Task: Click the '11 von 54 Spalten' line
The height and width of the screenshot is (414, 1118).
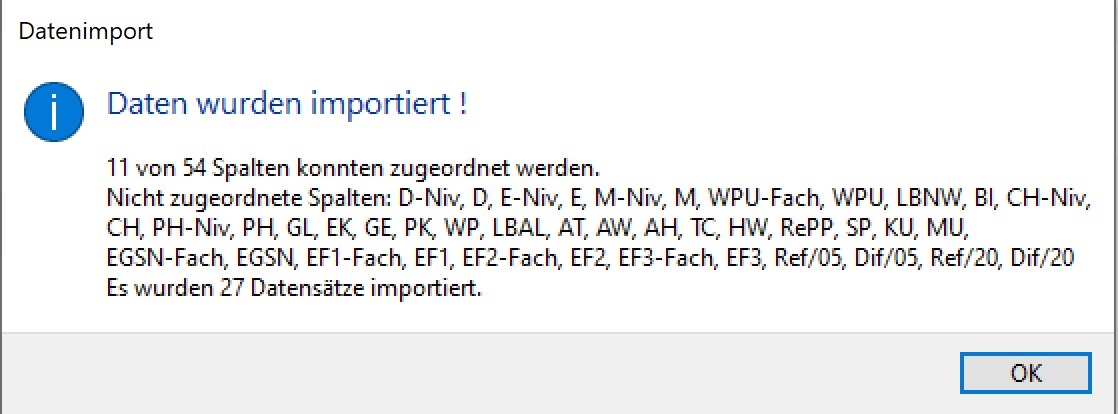Action: [354, 170]
